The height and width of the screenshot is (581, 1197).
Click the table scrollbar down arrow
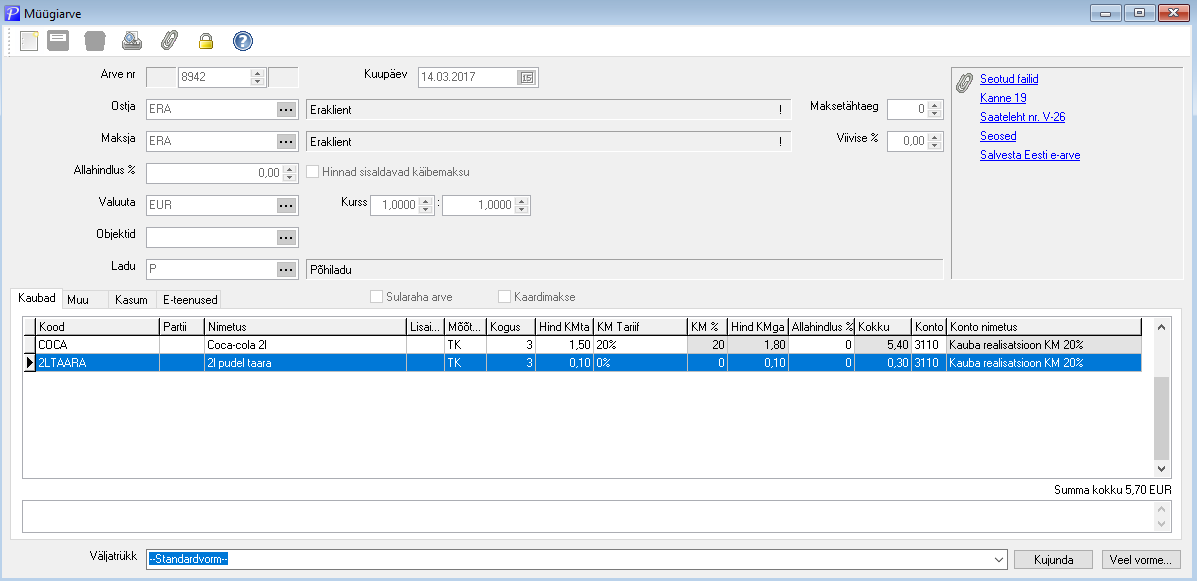coord(1161,469)
